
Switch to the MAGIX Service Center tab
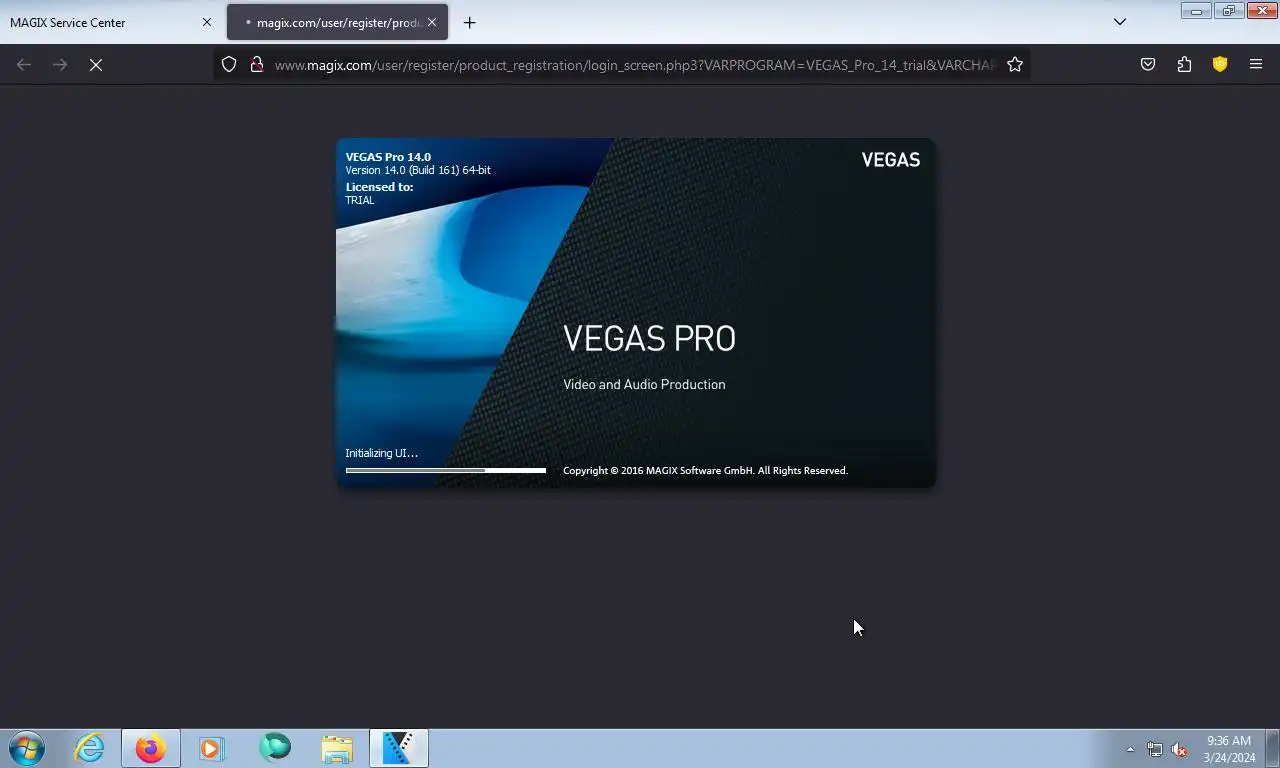(x=110, y=22)
